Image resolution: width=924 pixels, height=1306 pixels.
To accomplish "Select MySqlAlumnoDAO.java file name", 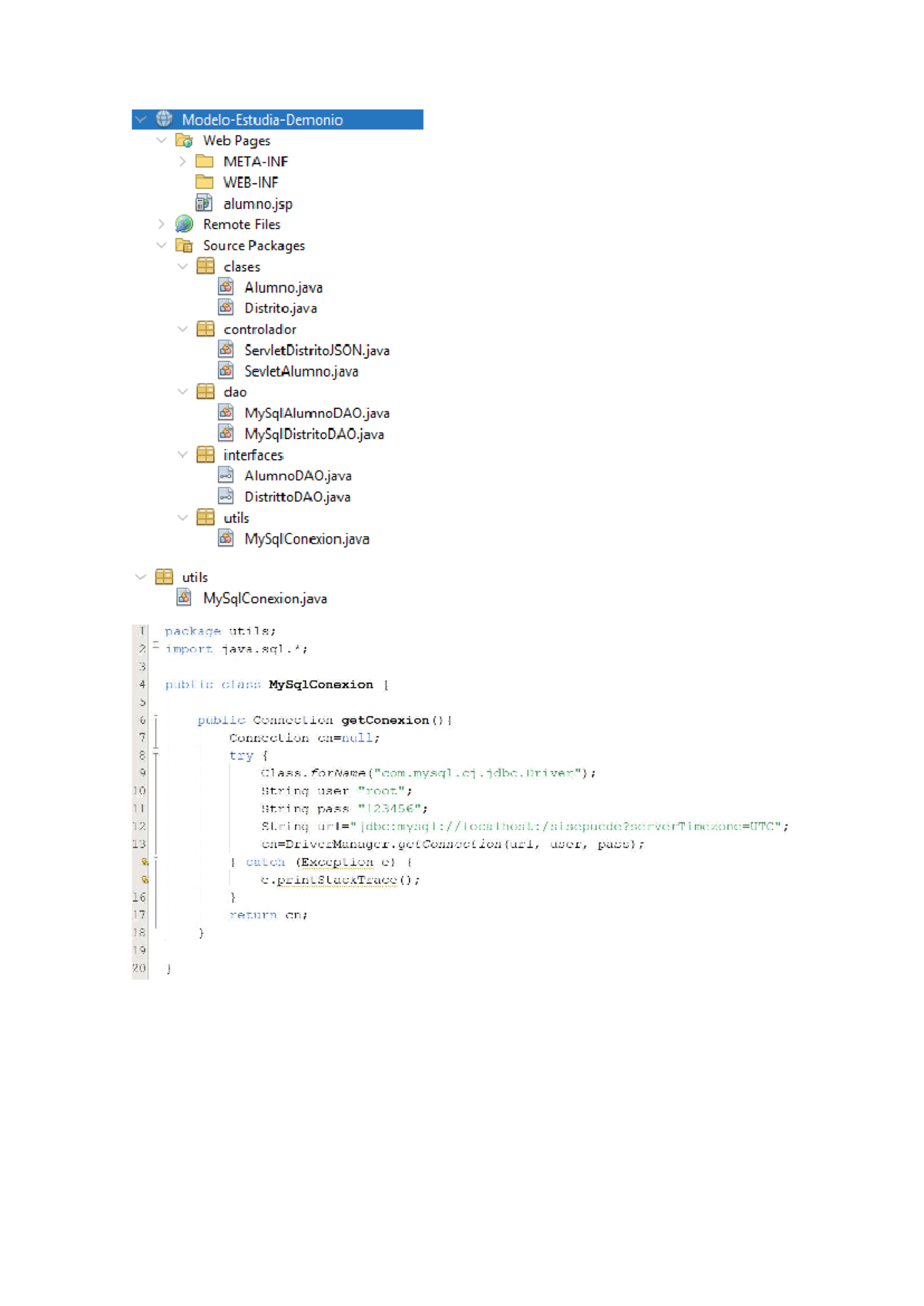I will pos(317,413).
